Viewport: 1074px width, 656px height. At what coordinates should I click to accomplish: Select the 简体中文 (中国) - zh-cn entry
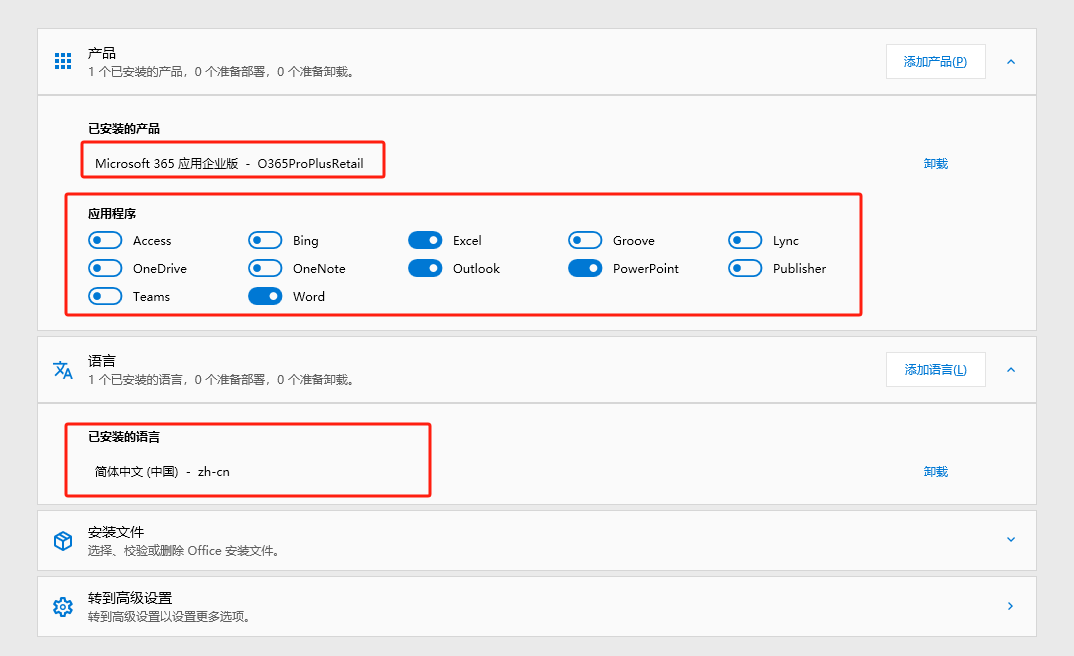click(162, 472)
